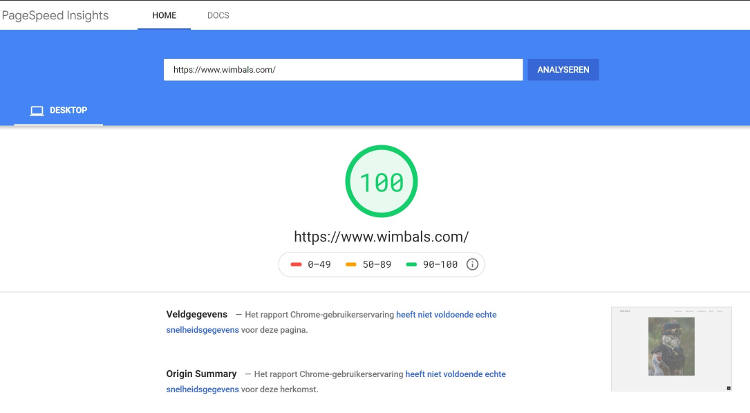Focus the URL input field
The height and width of the screenshot is (413, 750).
(343, 70)
